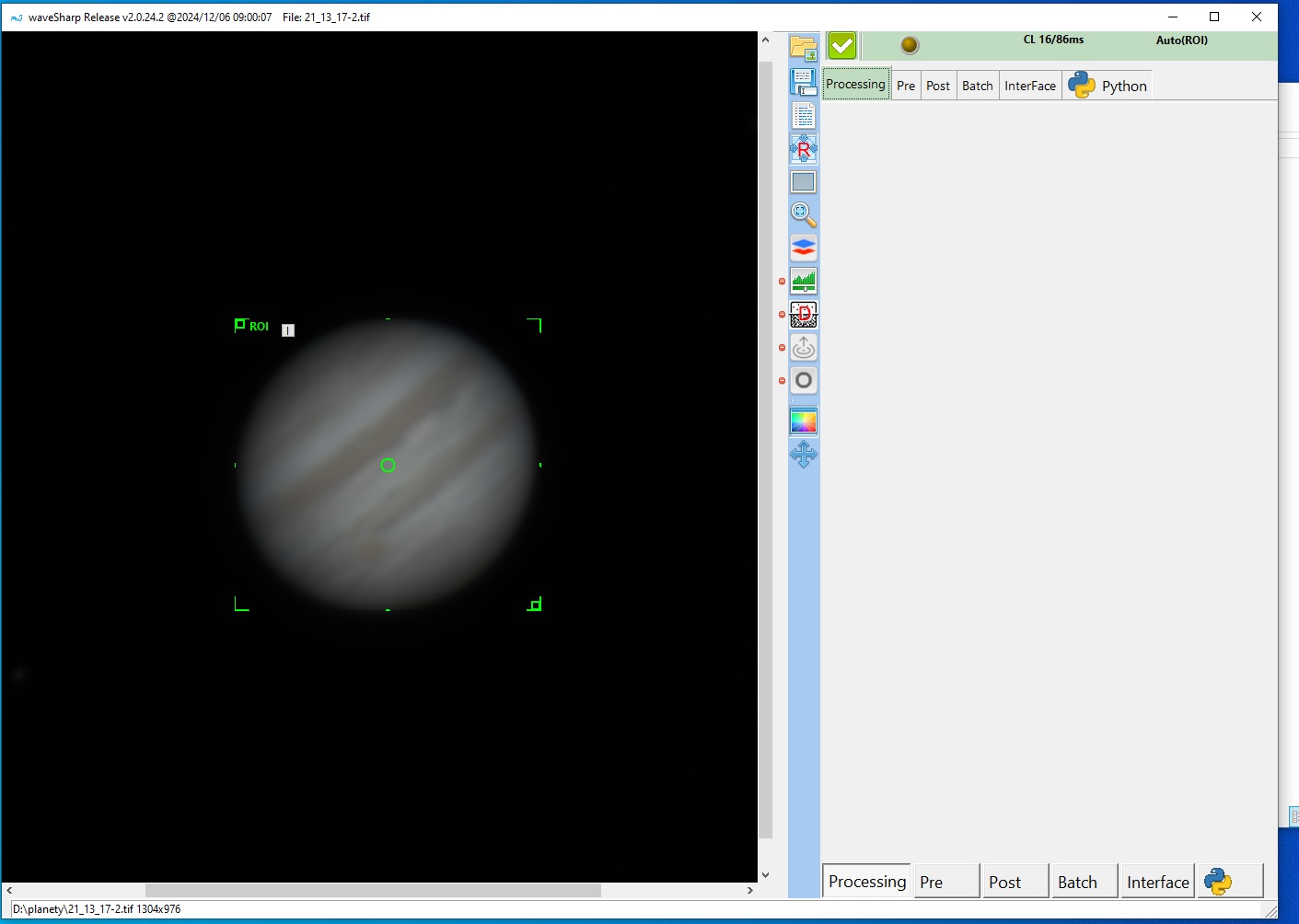
Task: Click the horizontal scrollbar right arrow
Action: [749, 890]
